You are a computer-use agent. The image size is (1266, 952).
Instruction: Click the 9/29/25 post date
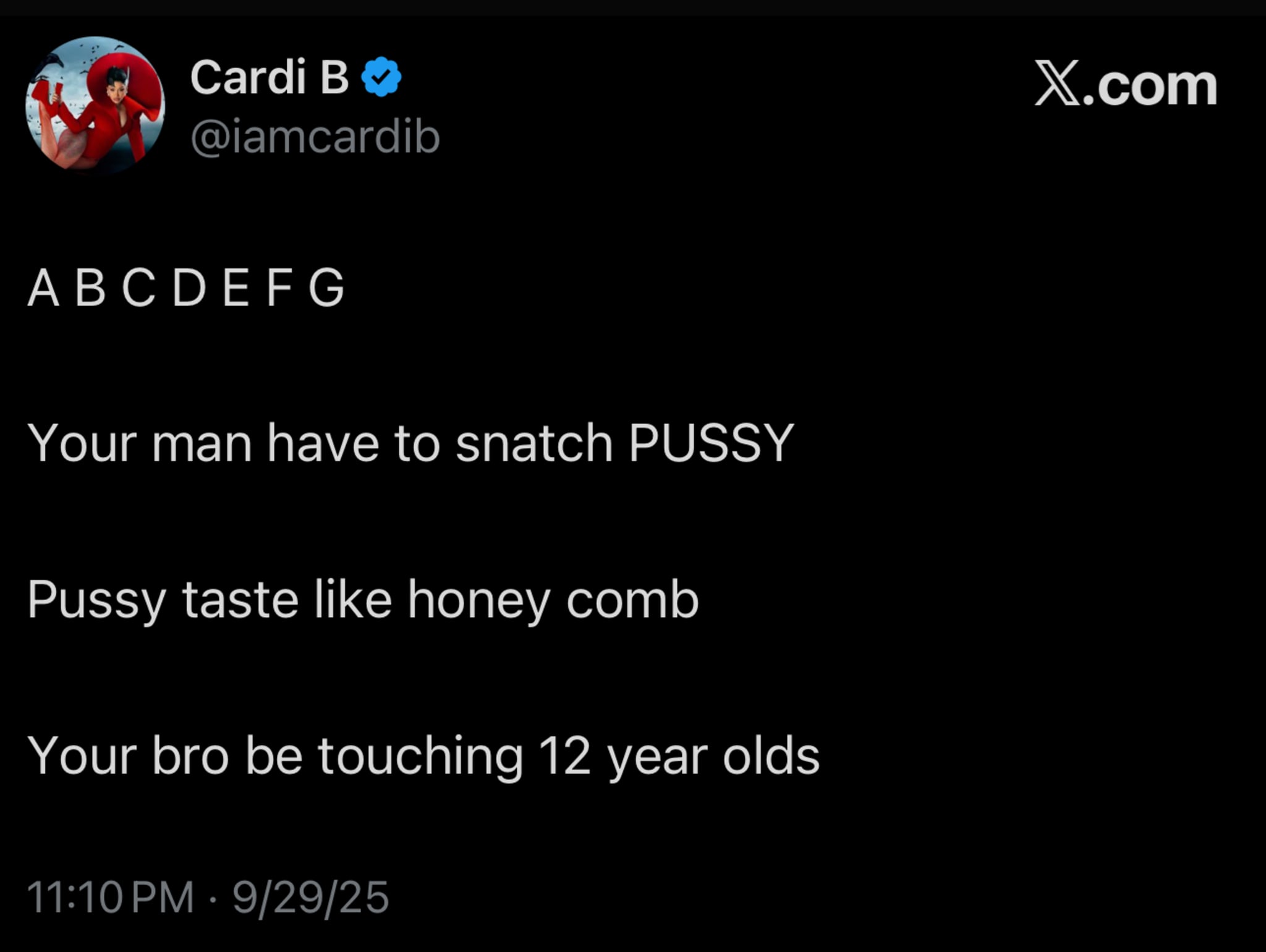[311, 897]
